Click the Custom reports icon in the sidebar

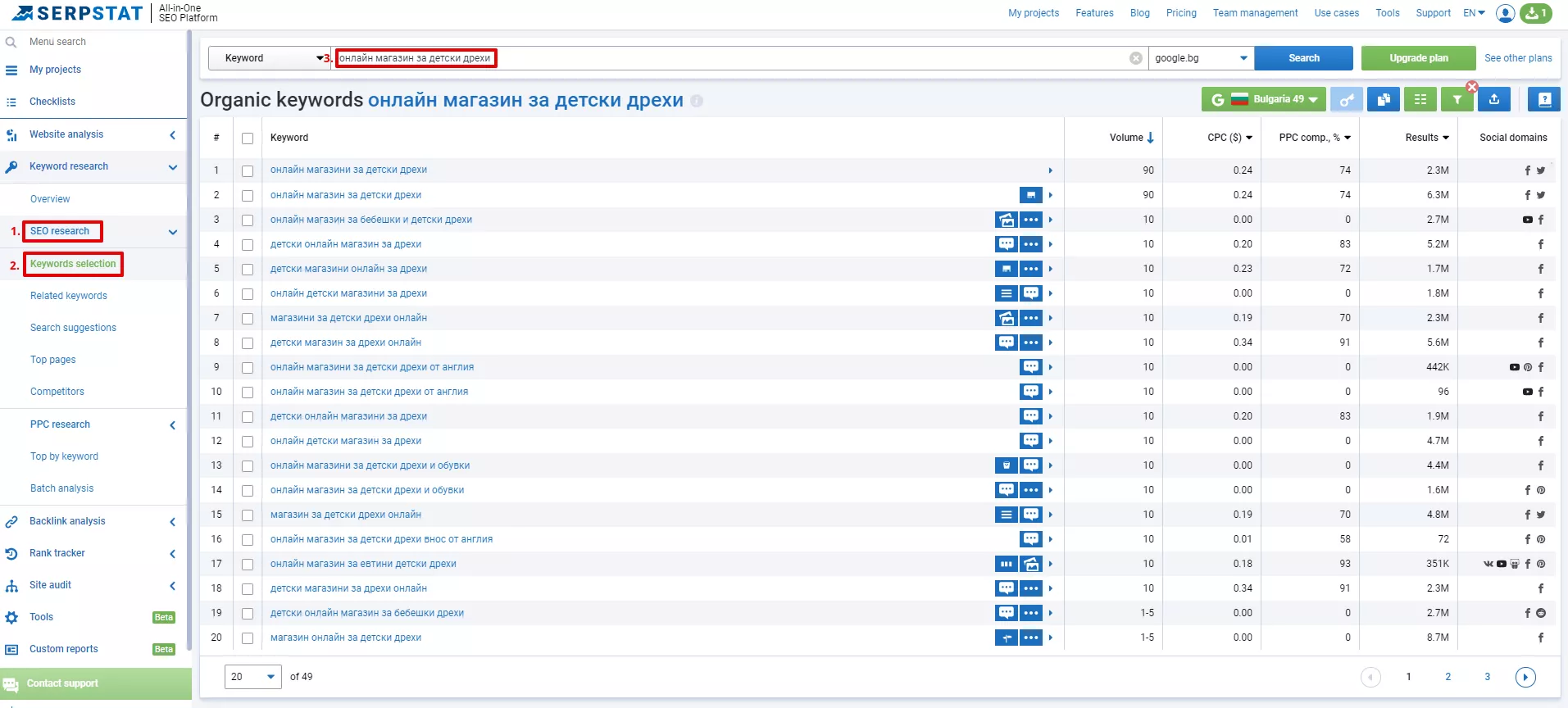[x=11, y=649]
